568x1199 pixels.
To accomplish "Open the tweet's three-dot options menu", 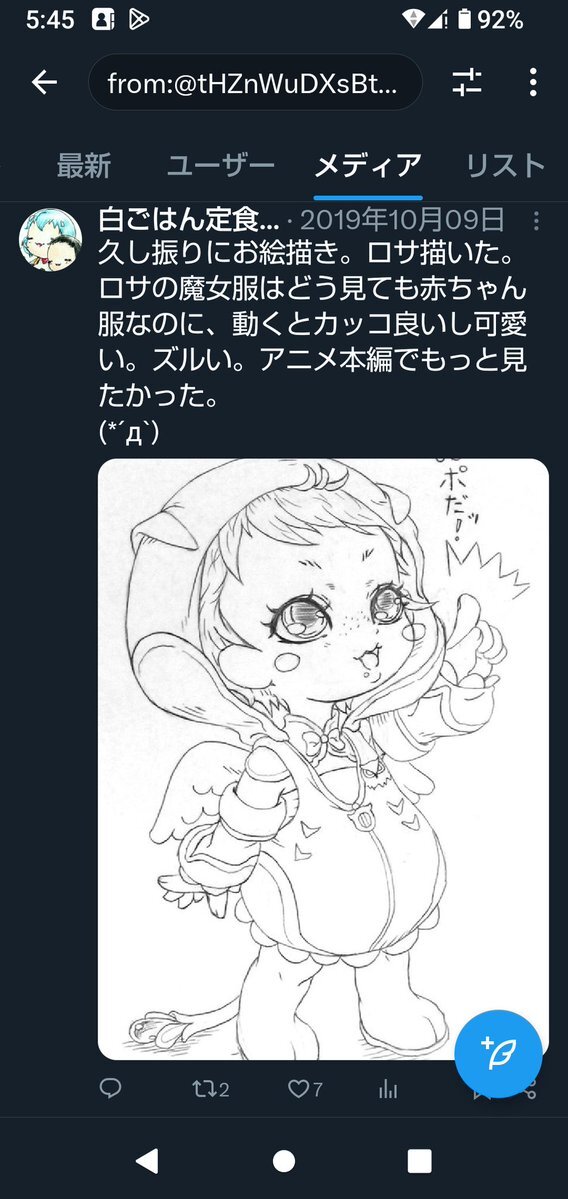I will click(536, 221).
